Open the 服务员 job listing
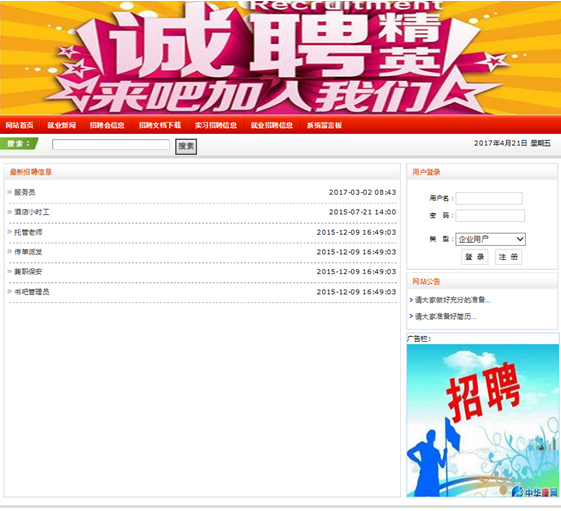 25,192
